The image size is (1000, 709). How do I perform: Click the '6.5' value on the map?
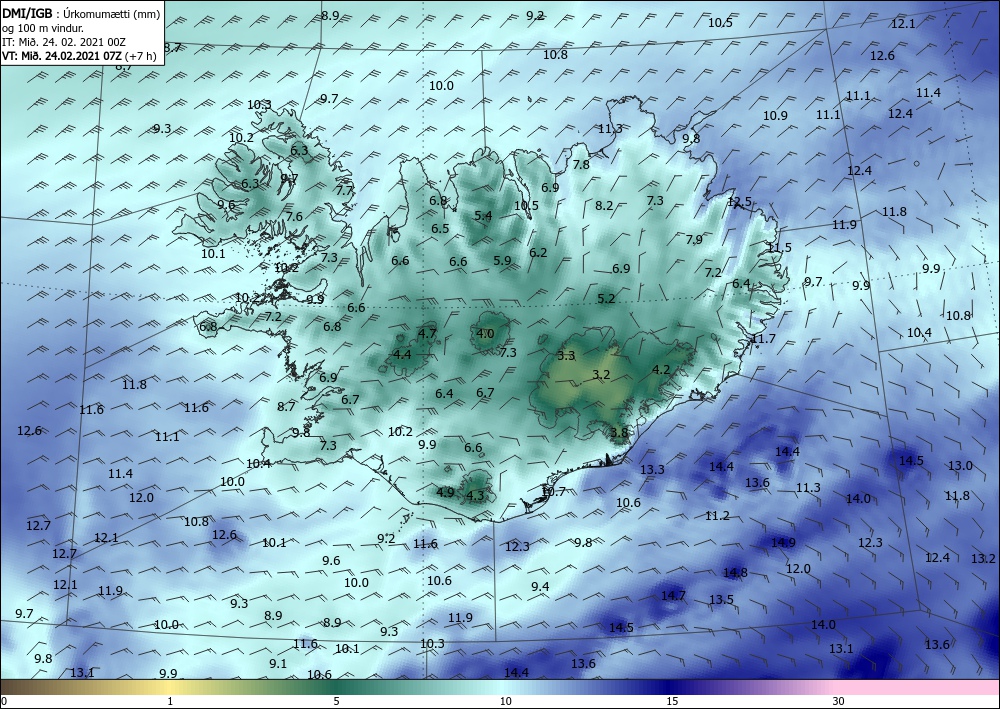click(440, 228)
